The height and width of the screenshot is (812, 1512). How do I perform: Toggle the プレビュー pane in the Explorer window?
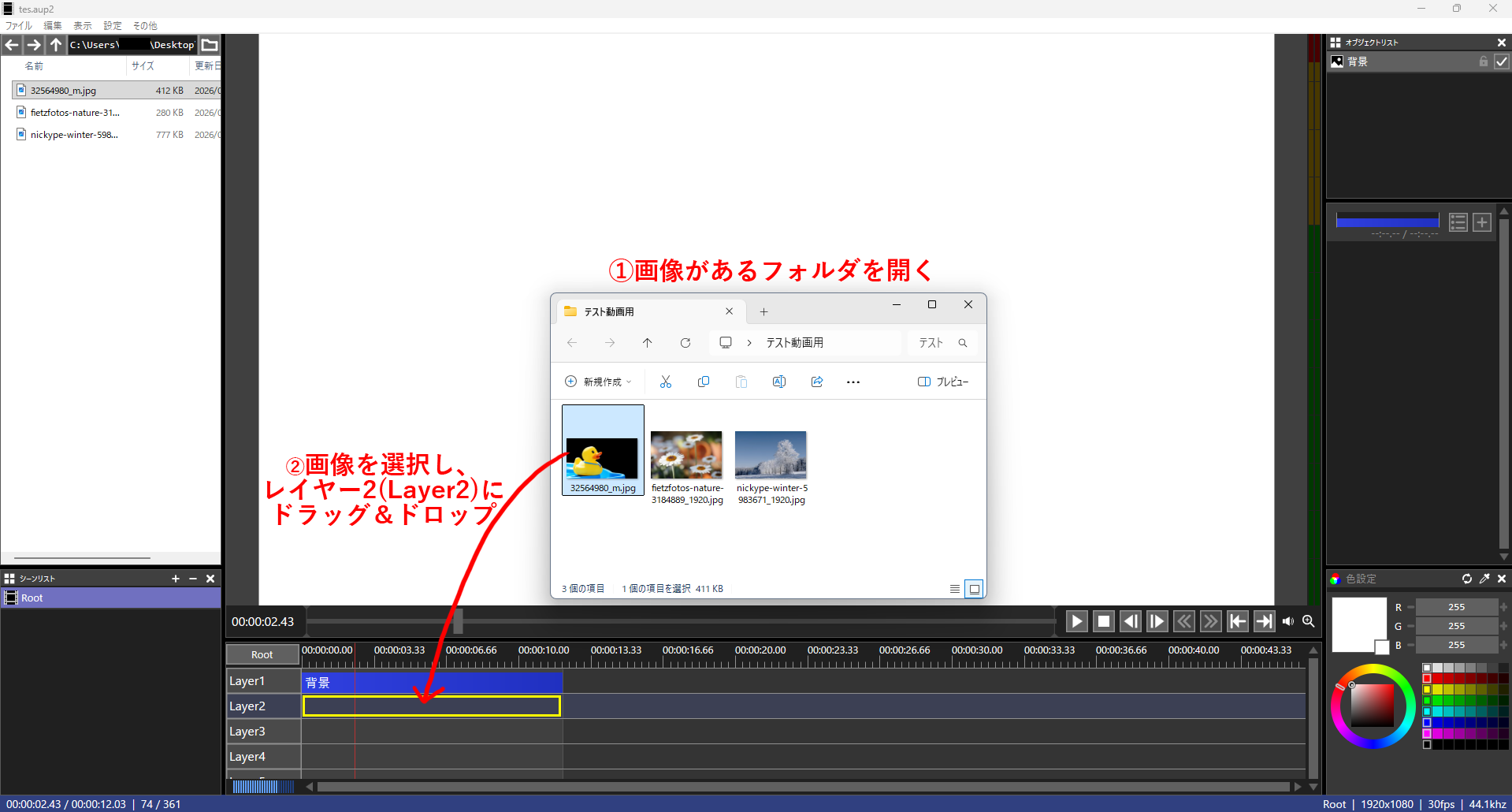pos(942,382)
